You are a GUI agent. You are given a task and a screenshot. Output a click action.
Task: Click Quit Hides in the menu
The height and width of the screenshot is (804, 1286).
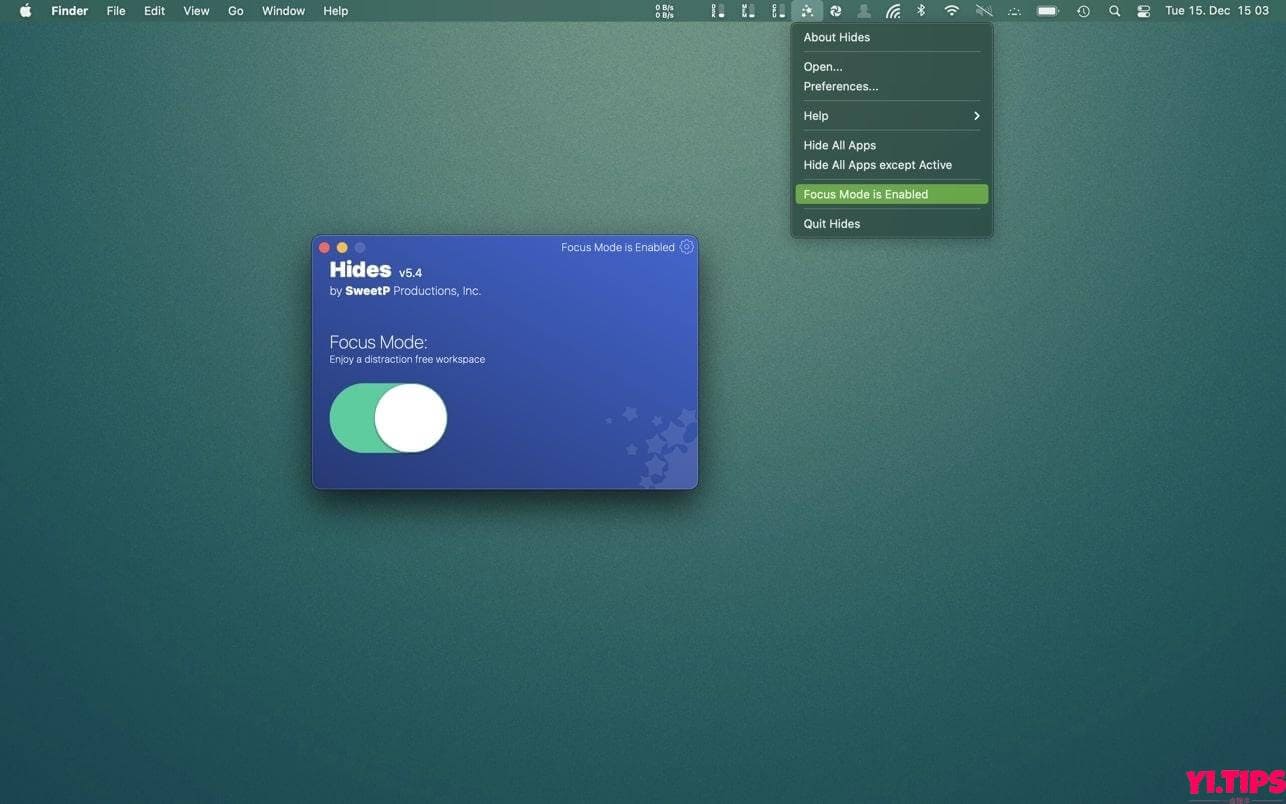(x=831, y=223)
